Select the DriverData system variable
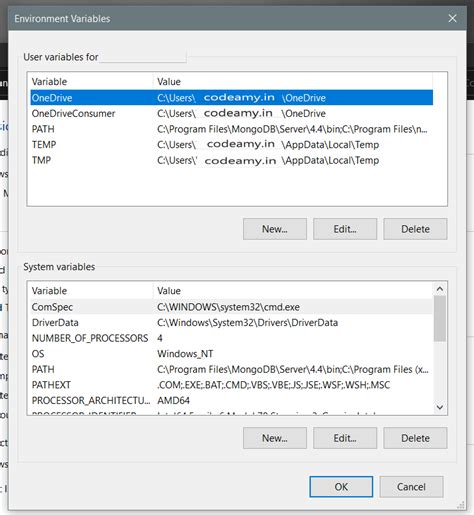474x515 pixels. (x=232, y=322)
